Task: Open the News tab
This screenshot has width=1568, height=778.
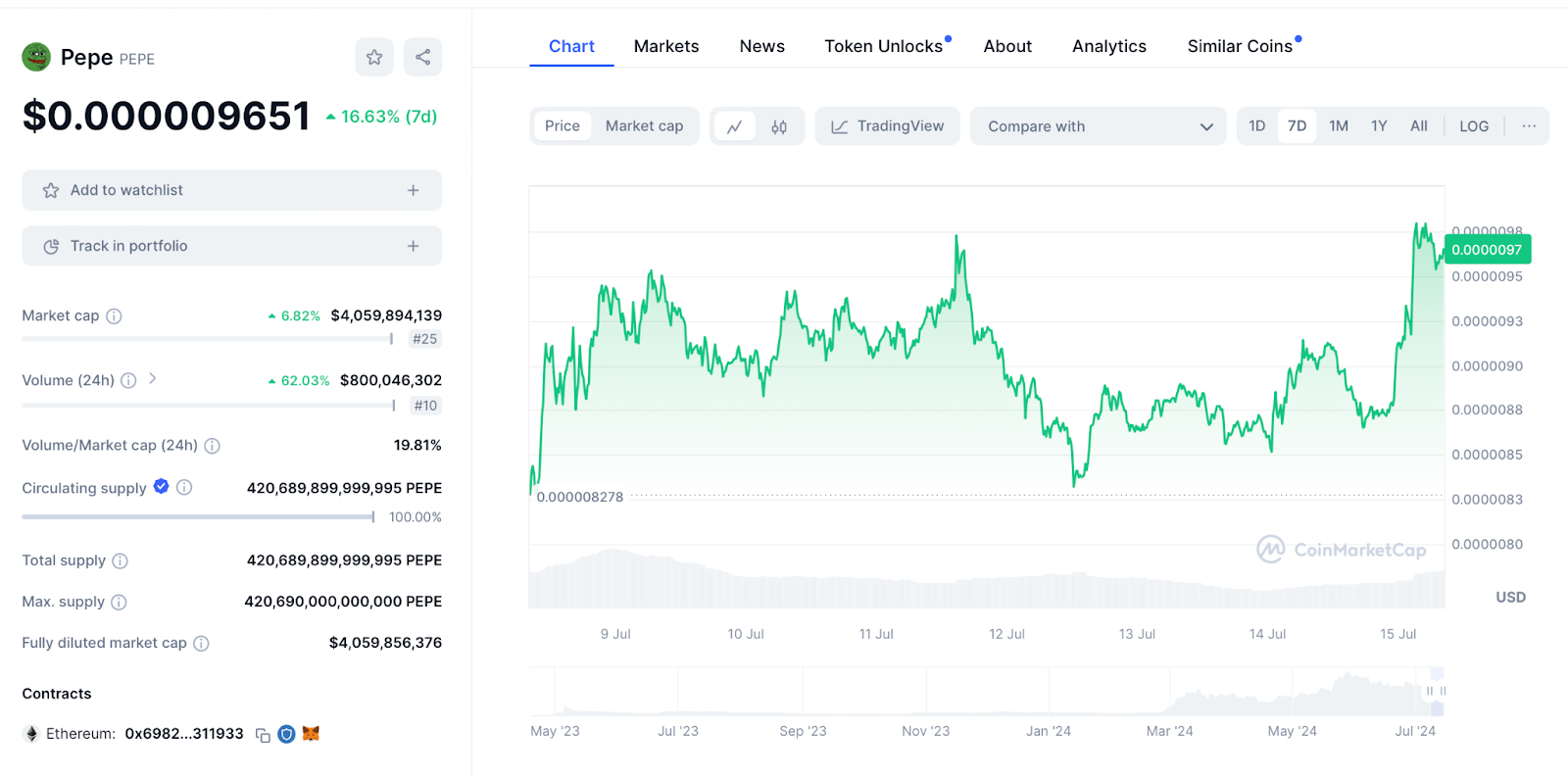Action: 761,46
